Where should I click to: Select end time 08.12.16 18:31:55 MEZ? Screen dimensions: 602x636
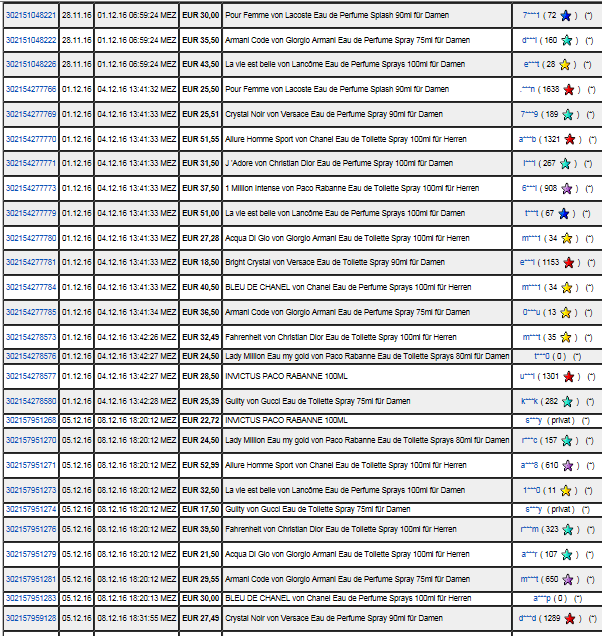tap(137, 618)
